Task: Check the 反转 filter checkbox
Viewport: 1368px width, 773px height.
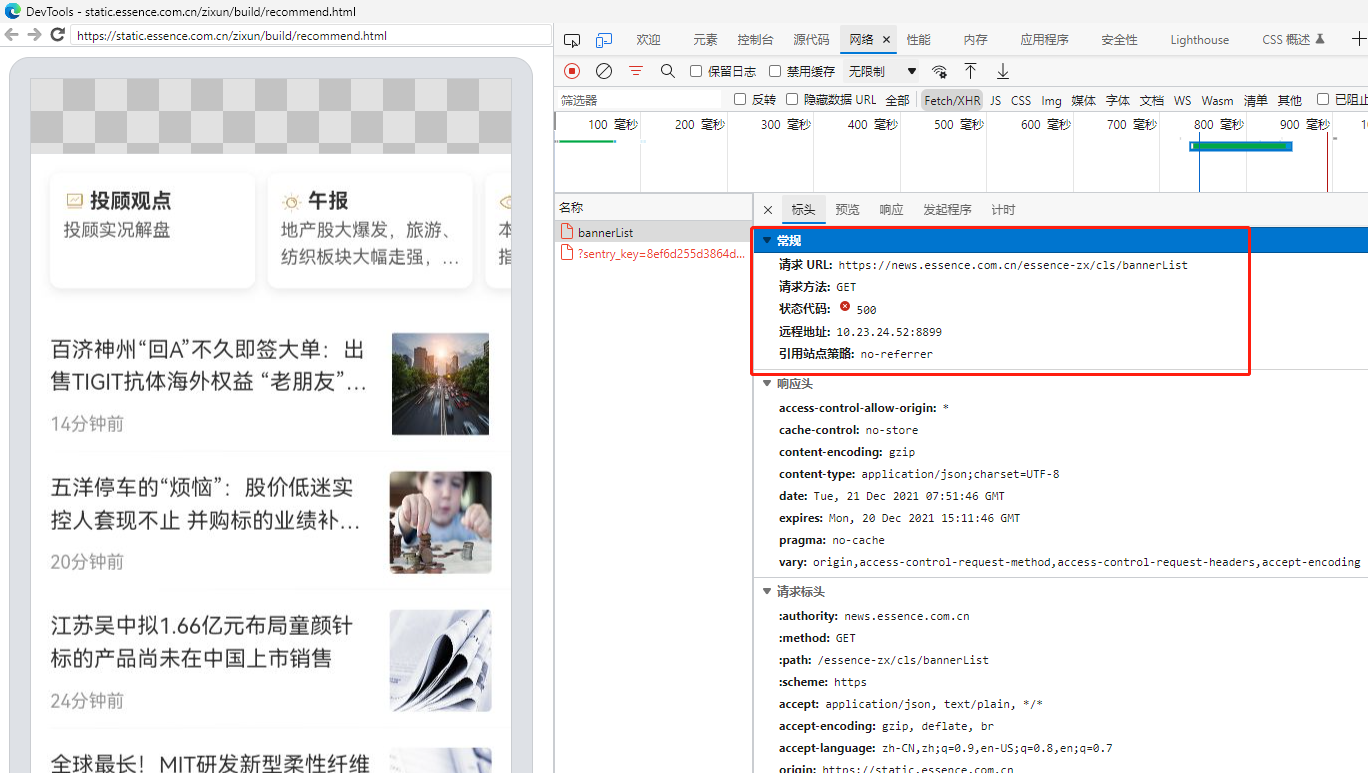Action: [x=740, y=99]
